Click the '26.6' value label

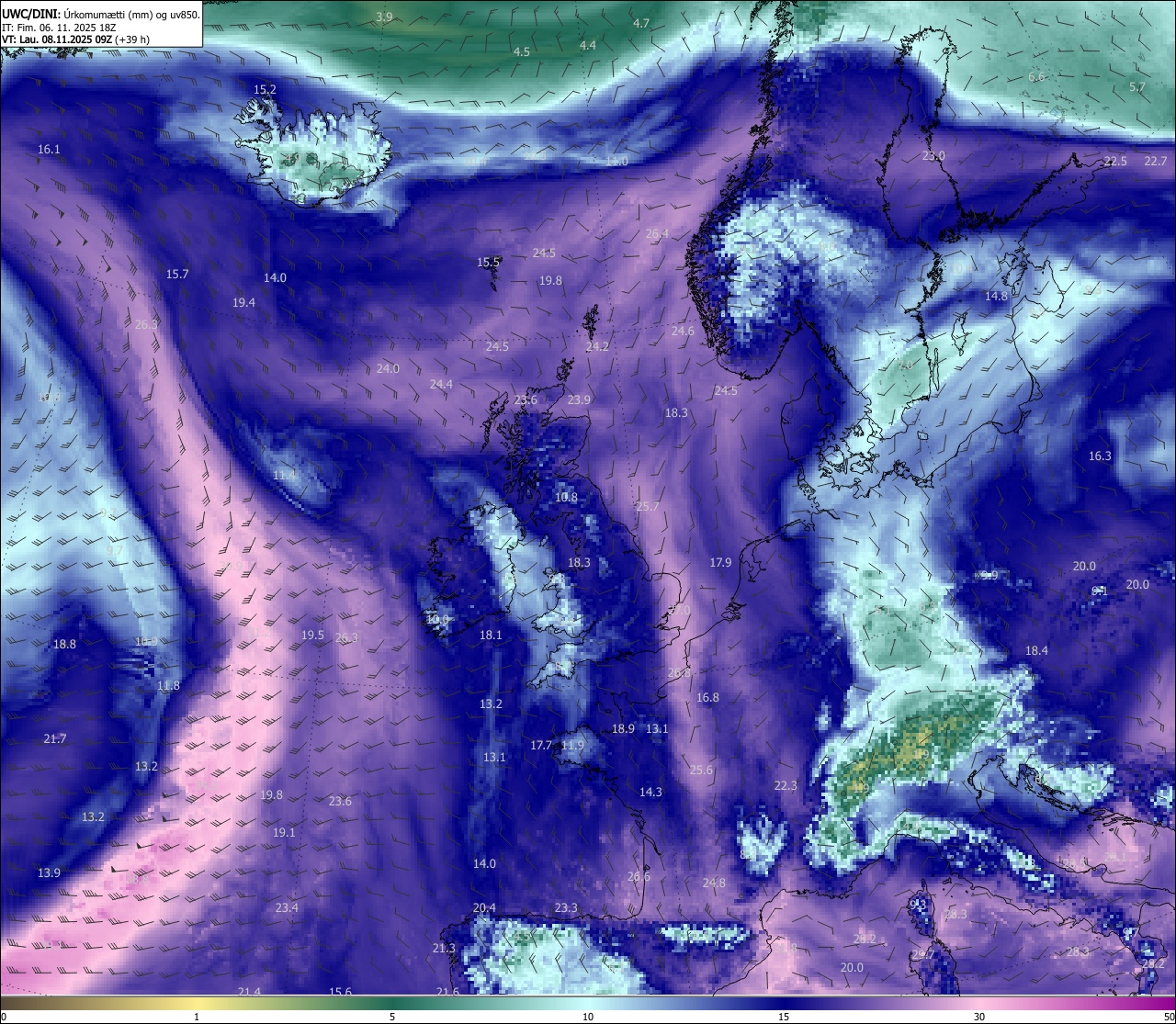[639, 876]
